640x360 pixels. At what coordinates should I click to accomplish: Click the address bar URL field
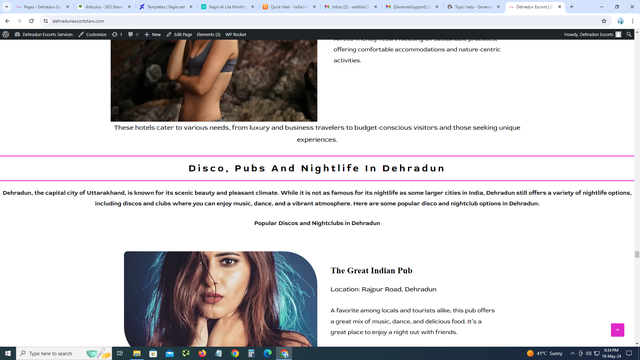tap(318, 21)
